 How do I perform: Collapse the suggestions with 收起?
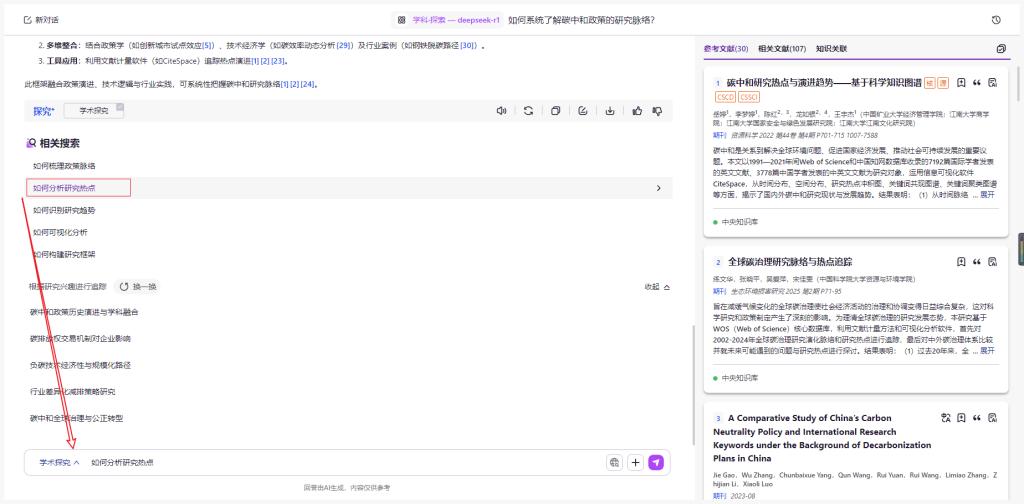[657, 287]
